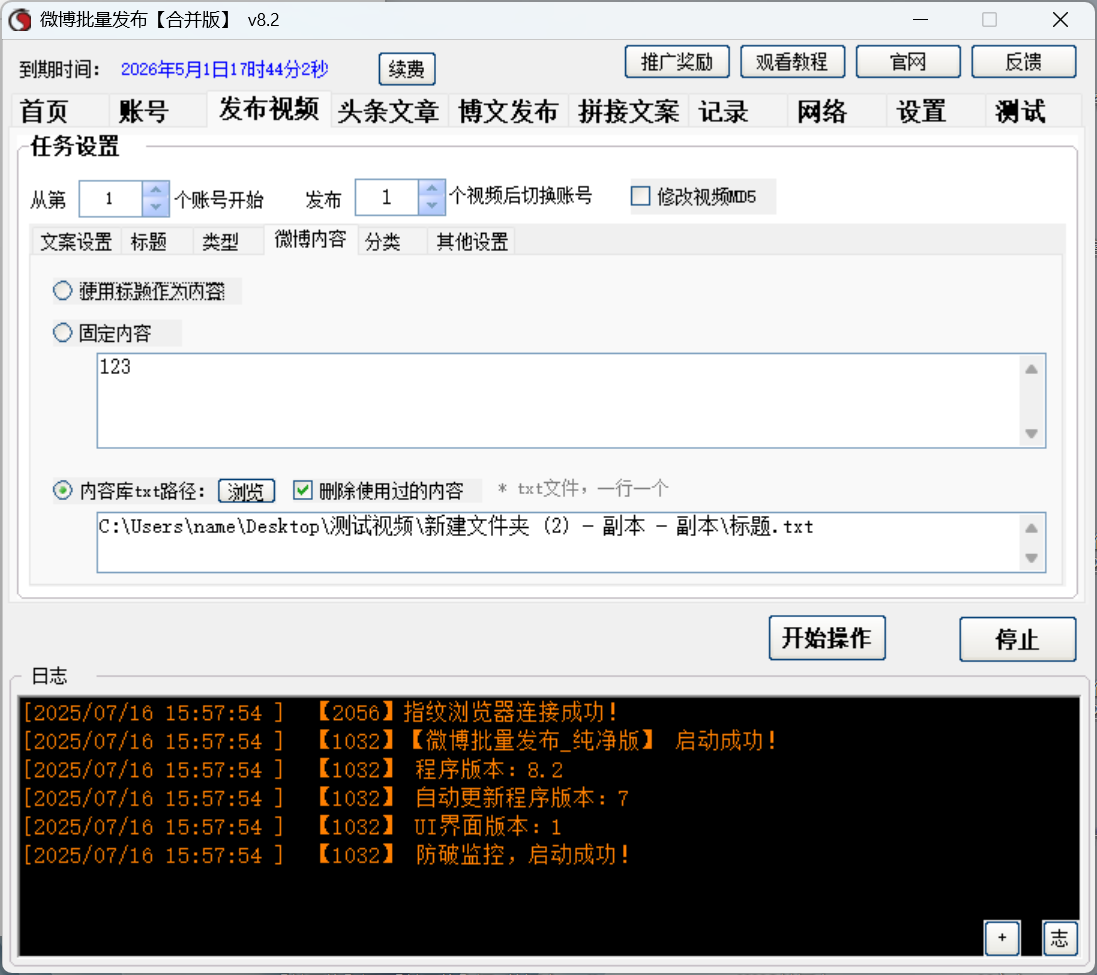
Task: Open the 拼接文案 tab
Action: 628,111
